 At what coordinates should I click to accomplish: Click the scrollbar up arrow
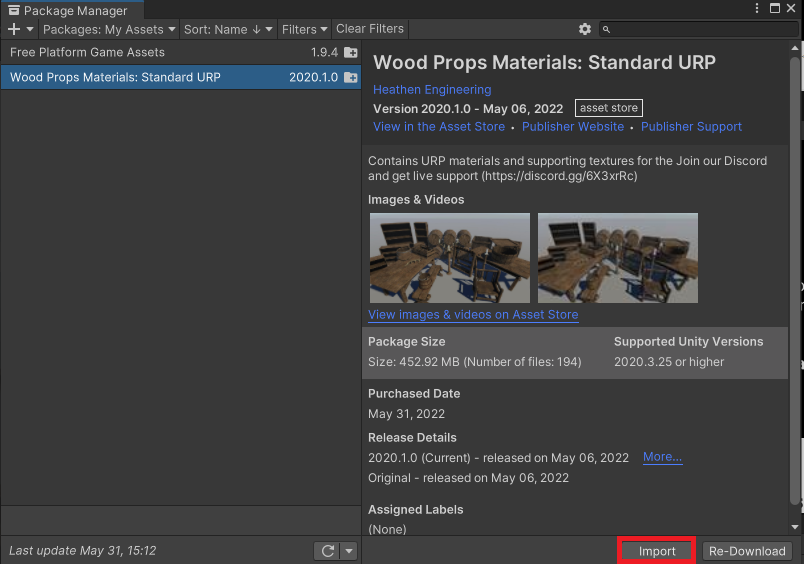[795, 48]
